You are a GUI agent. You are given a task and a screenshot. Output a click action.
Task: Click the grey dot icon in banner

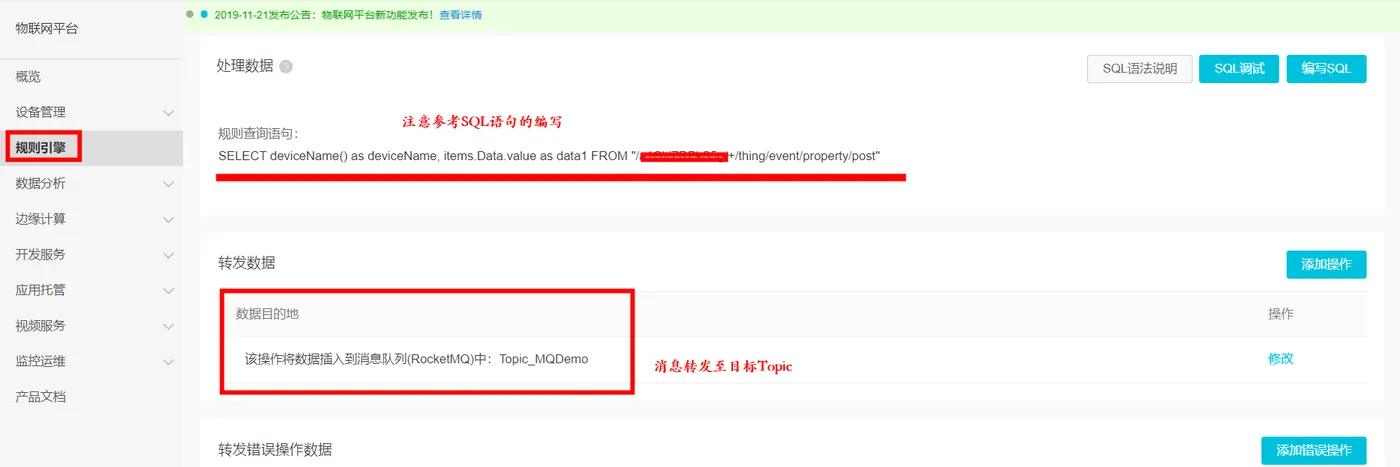point(190,15)
